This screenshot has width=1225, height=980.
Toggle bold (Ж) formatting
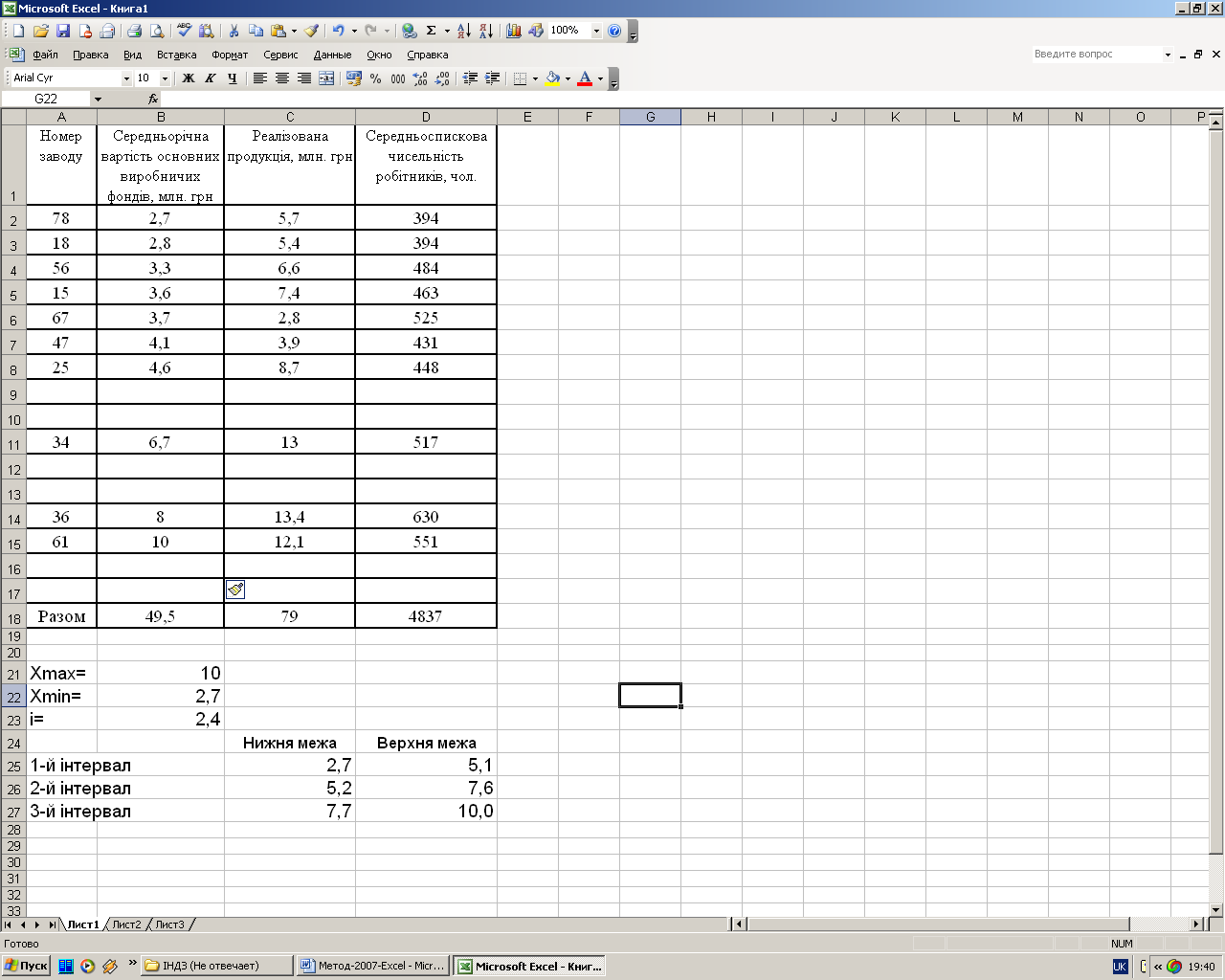189,78
